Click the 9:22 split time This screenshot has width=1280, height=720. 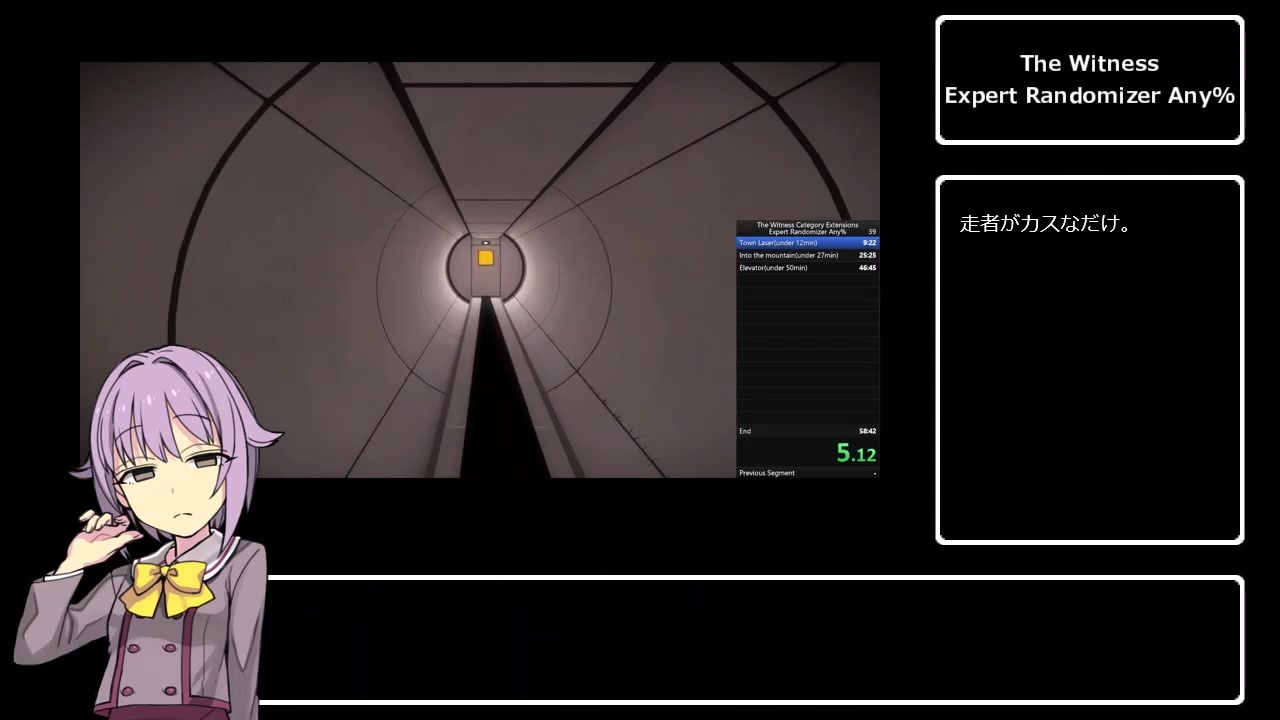coord(869,243)
